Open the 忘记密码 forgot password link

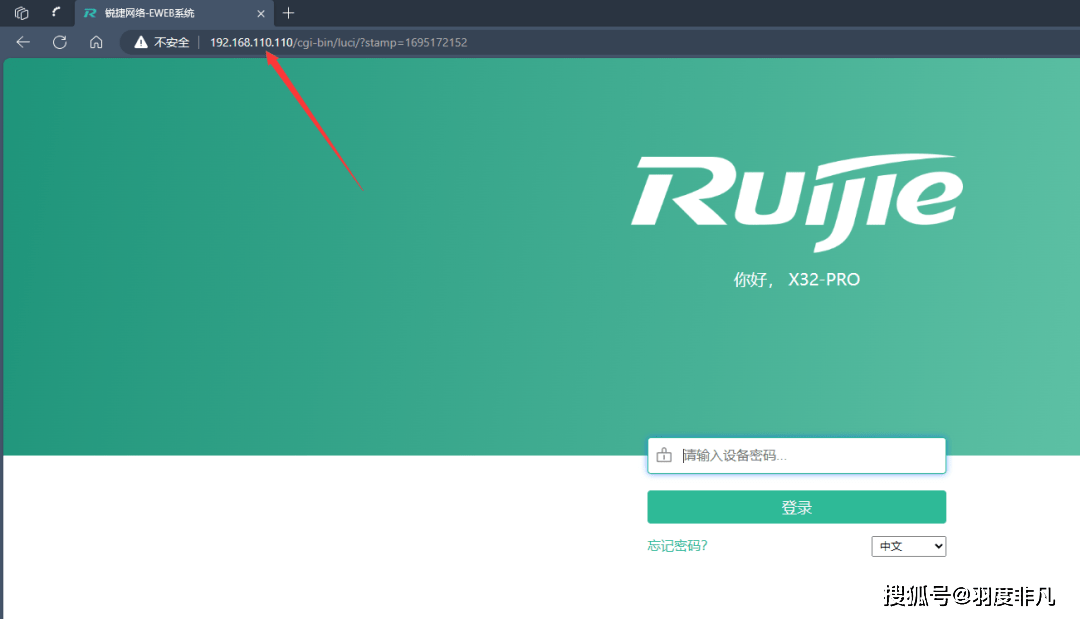click(x=677, y=545)
